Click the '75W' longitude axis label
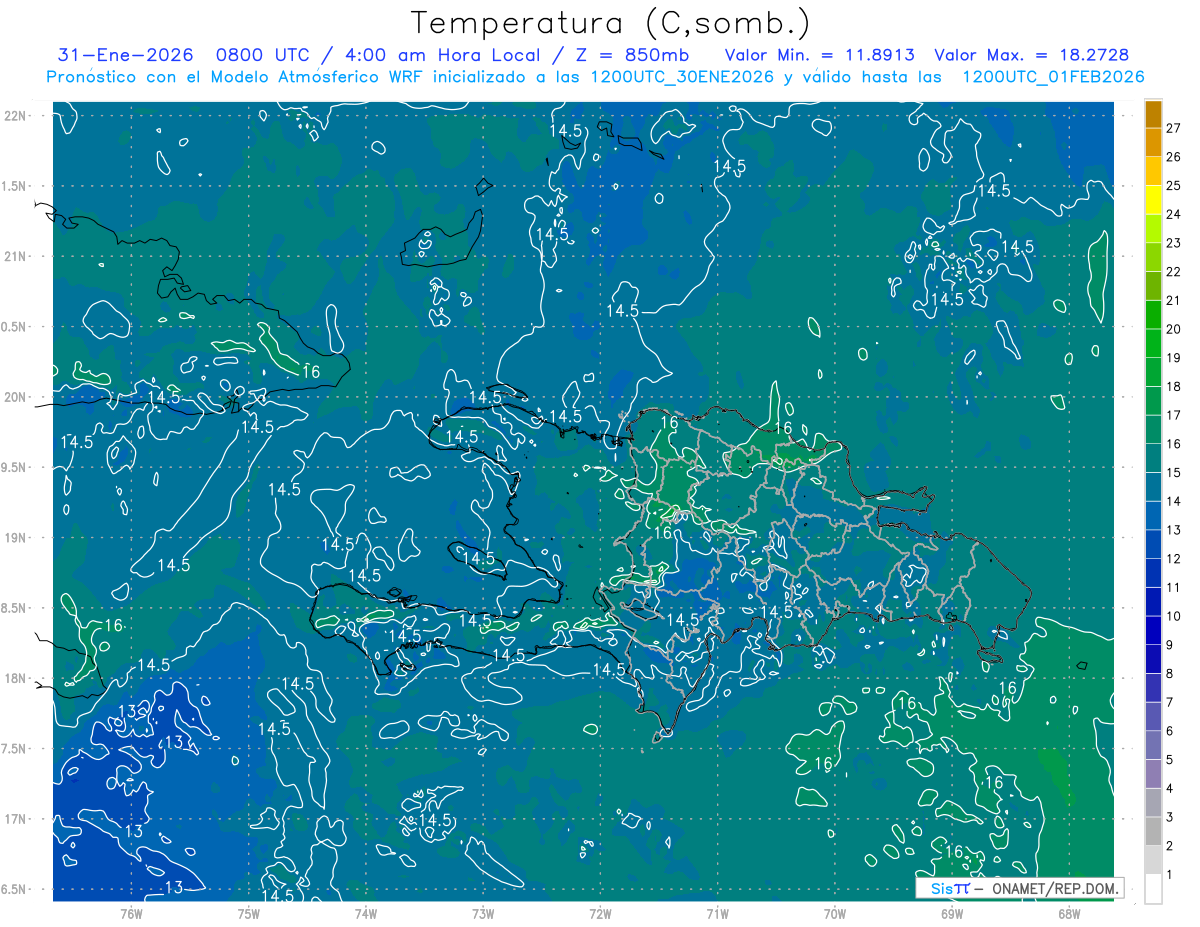Image resolution: width=1200 pixels, height=927 pixels. tap(249, 913)
